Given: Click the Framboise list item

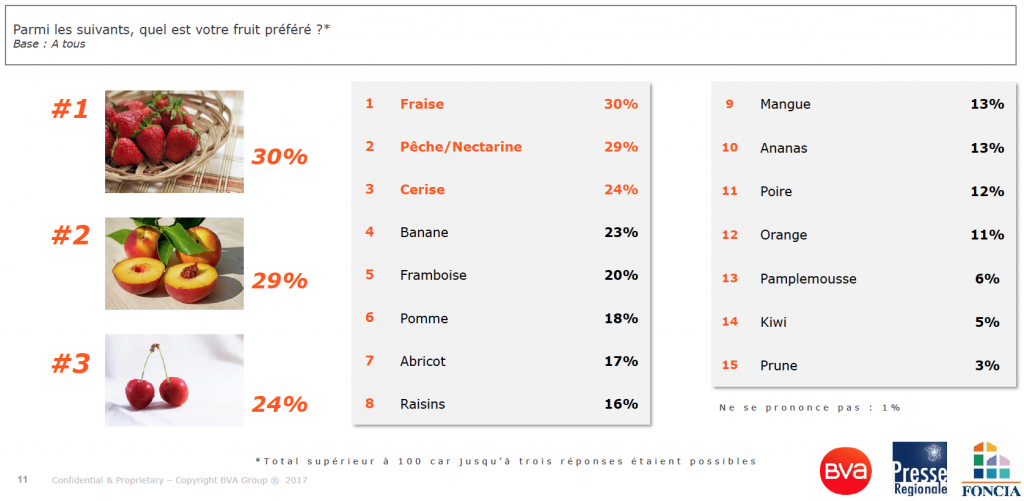Looking at the screenshot, I should coord(501,276).
